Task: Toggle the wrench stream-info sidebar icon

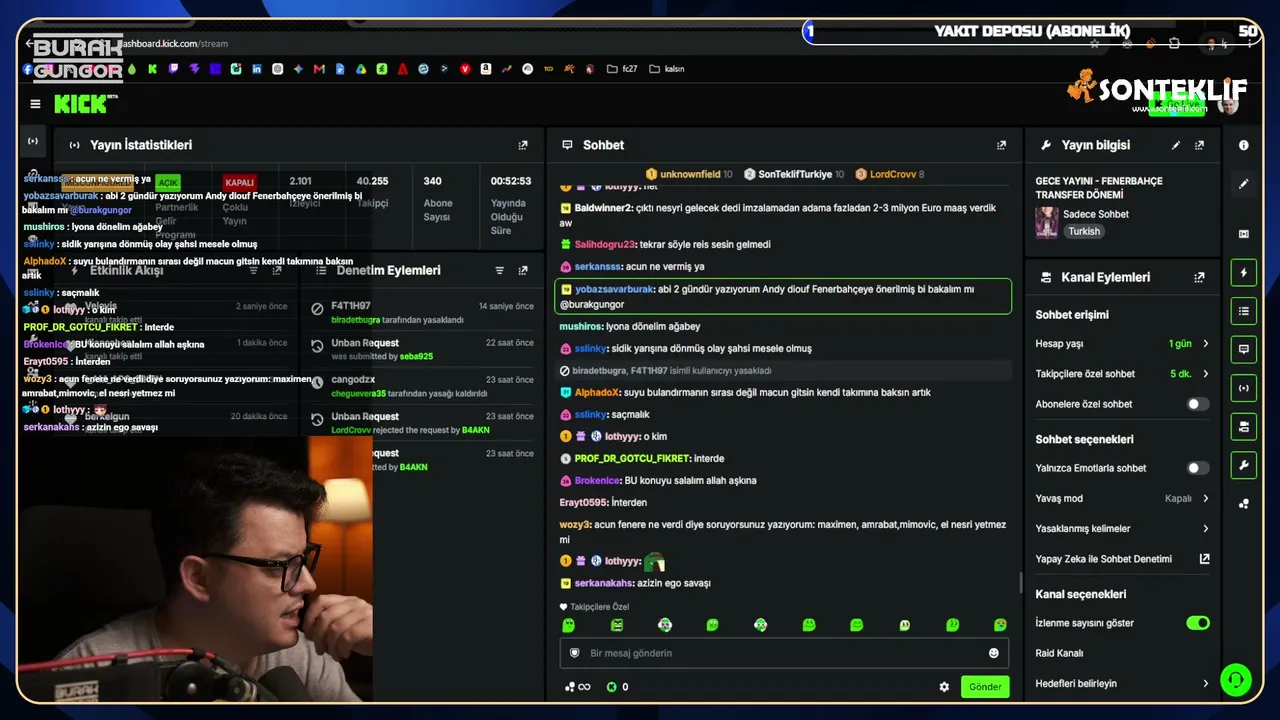Action: pos(1244,465)
